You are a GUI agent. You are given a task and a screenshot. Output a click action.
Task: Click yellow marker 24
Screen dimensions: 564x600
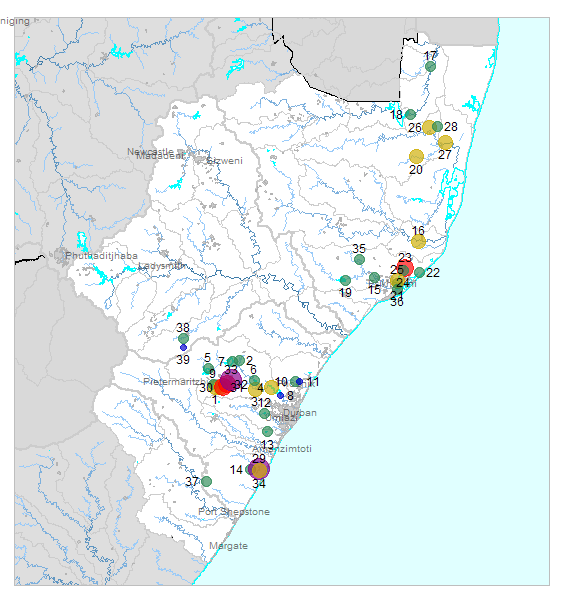(398, 281)
